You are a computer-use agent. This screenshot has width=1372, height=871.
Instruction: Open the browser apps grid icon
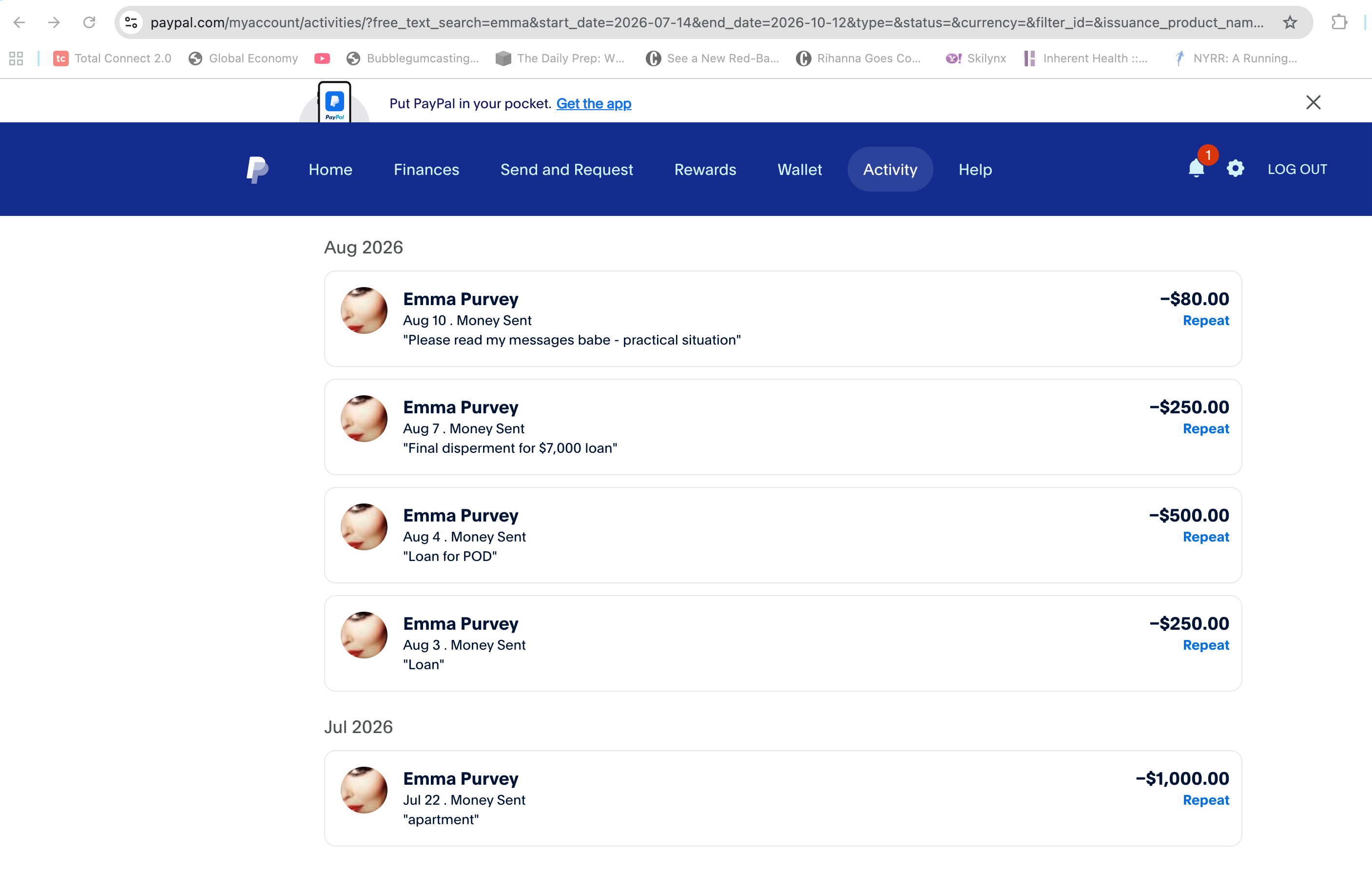pos(16,58)
